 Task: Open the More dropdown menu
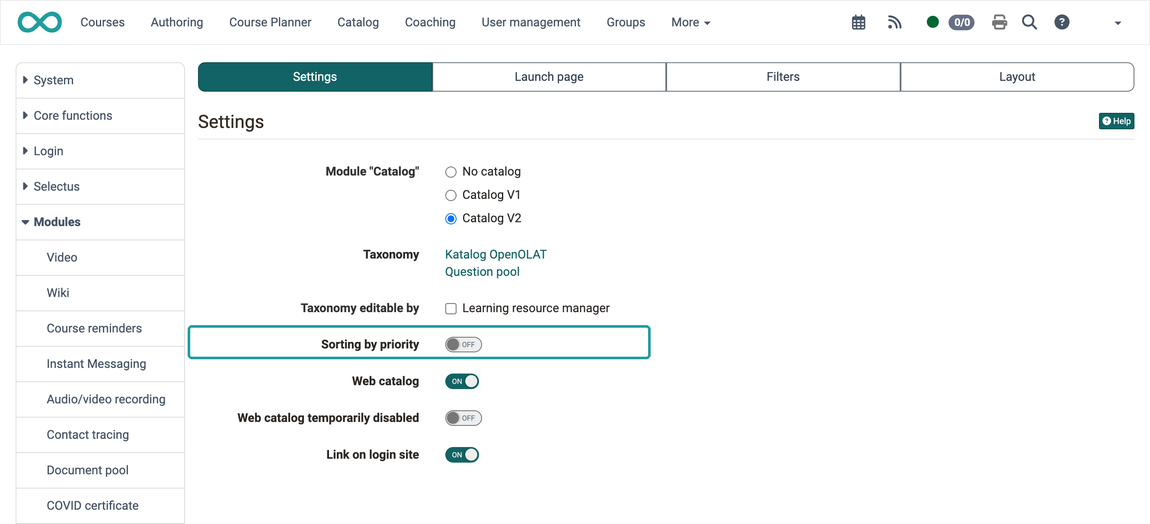[691, 23]
